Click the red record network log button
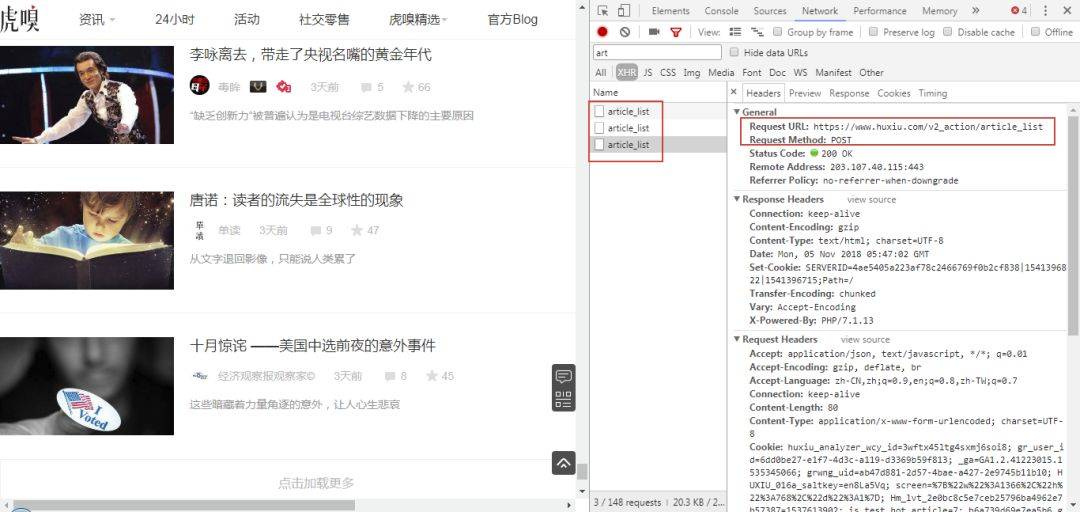This screenshot has width=1080, height=512. [x=603, y=32]
